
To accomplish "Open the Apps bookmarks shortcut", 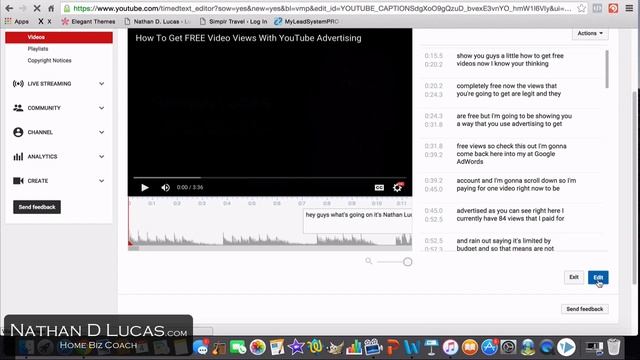I will click(x=17, y=21).
